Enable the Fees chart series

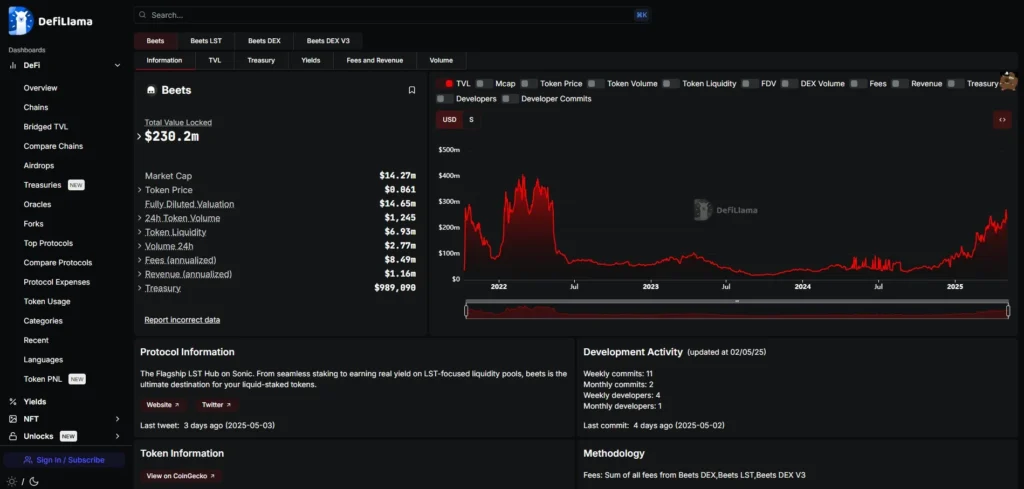[859, 84]
